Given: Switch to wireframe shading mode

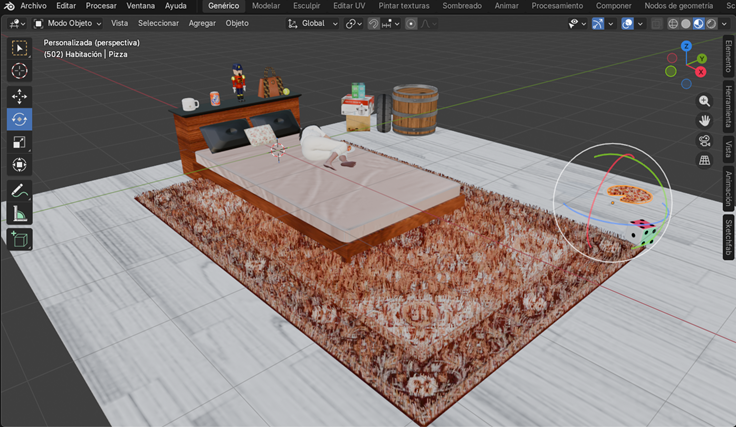Looking at the screenshot, I should (x=673, y=23).
